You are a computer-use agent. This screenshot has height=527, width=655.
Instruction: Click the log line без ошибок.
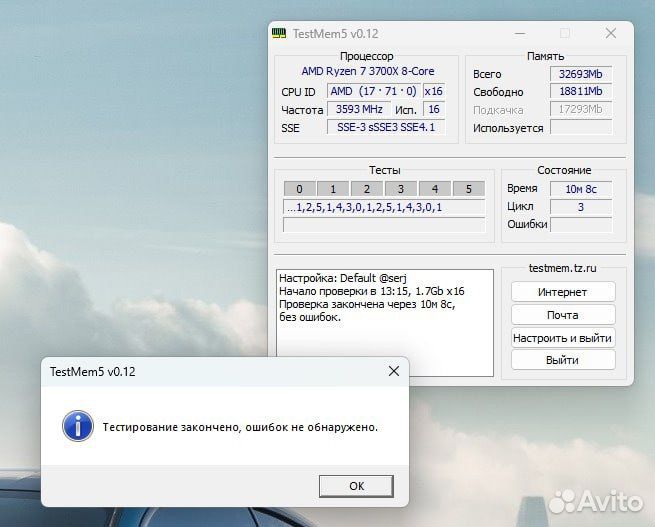310,317
